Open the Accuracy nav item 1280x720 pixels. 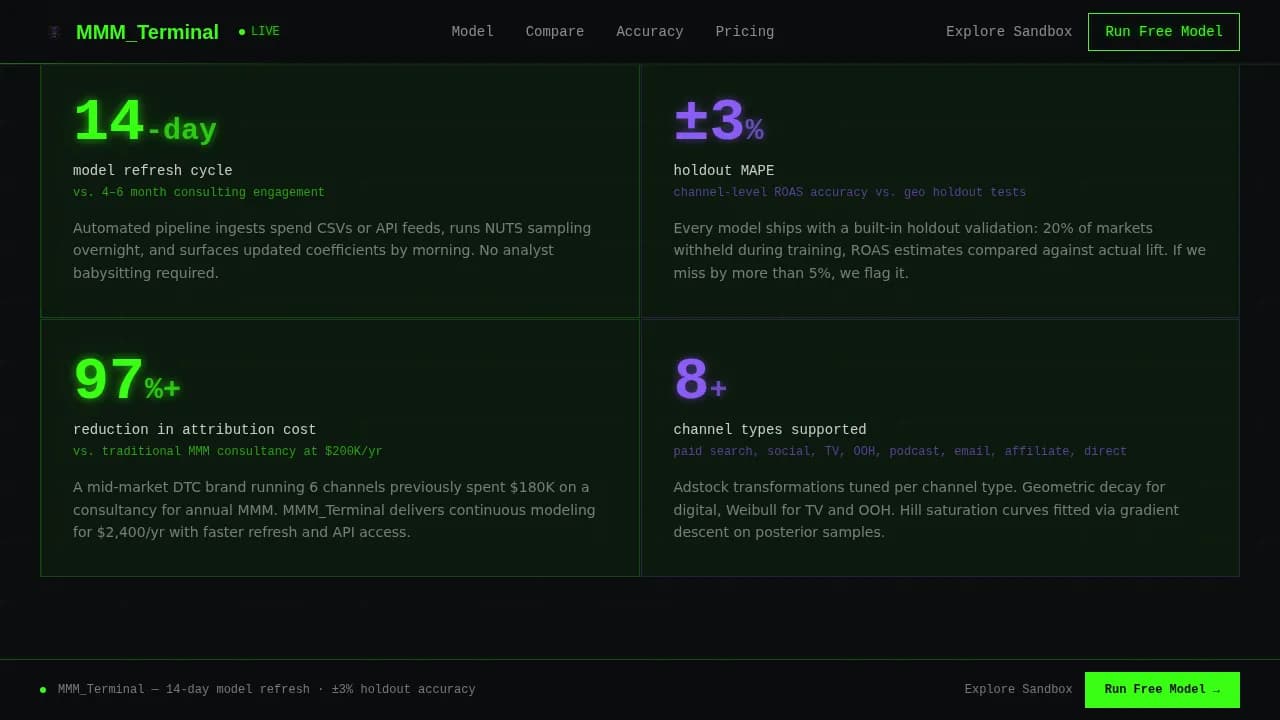pyautogui.click(x=650, y=32)
